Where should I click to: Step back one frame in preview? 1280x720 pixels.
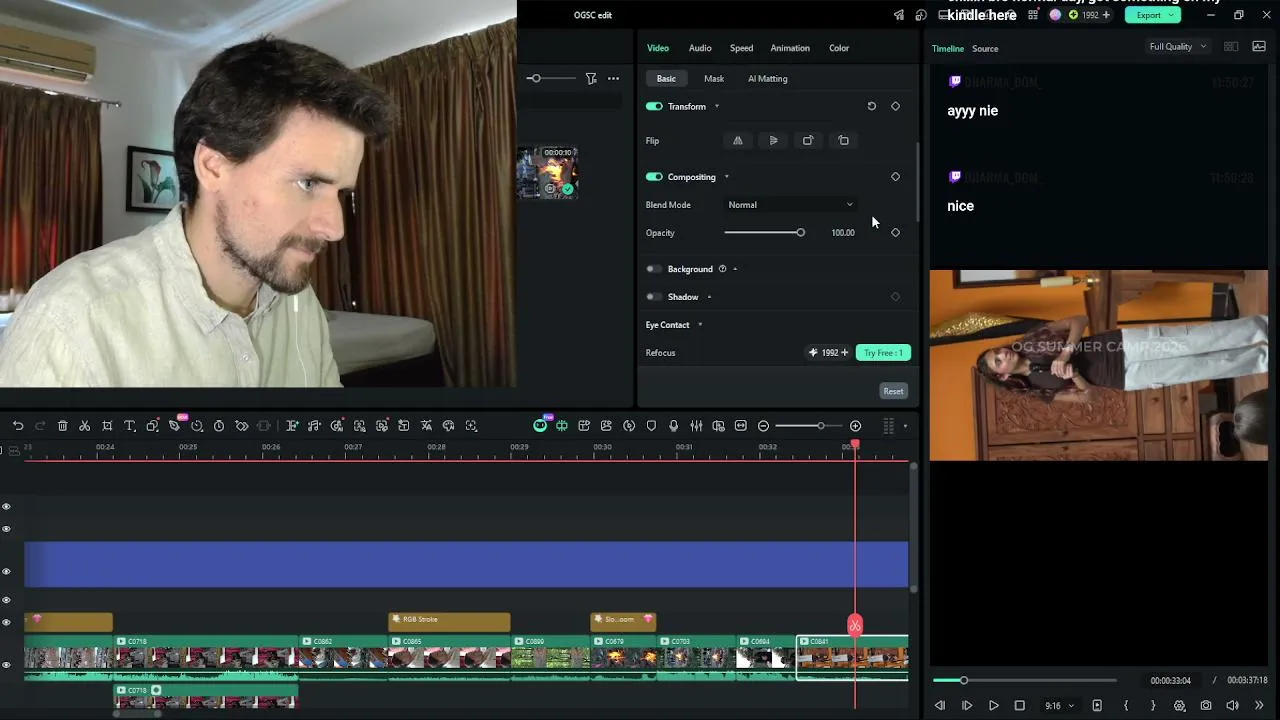[x=940, y=706]
